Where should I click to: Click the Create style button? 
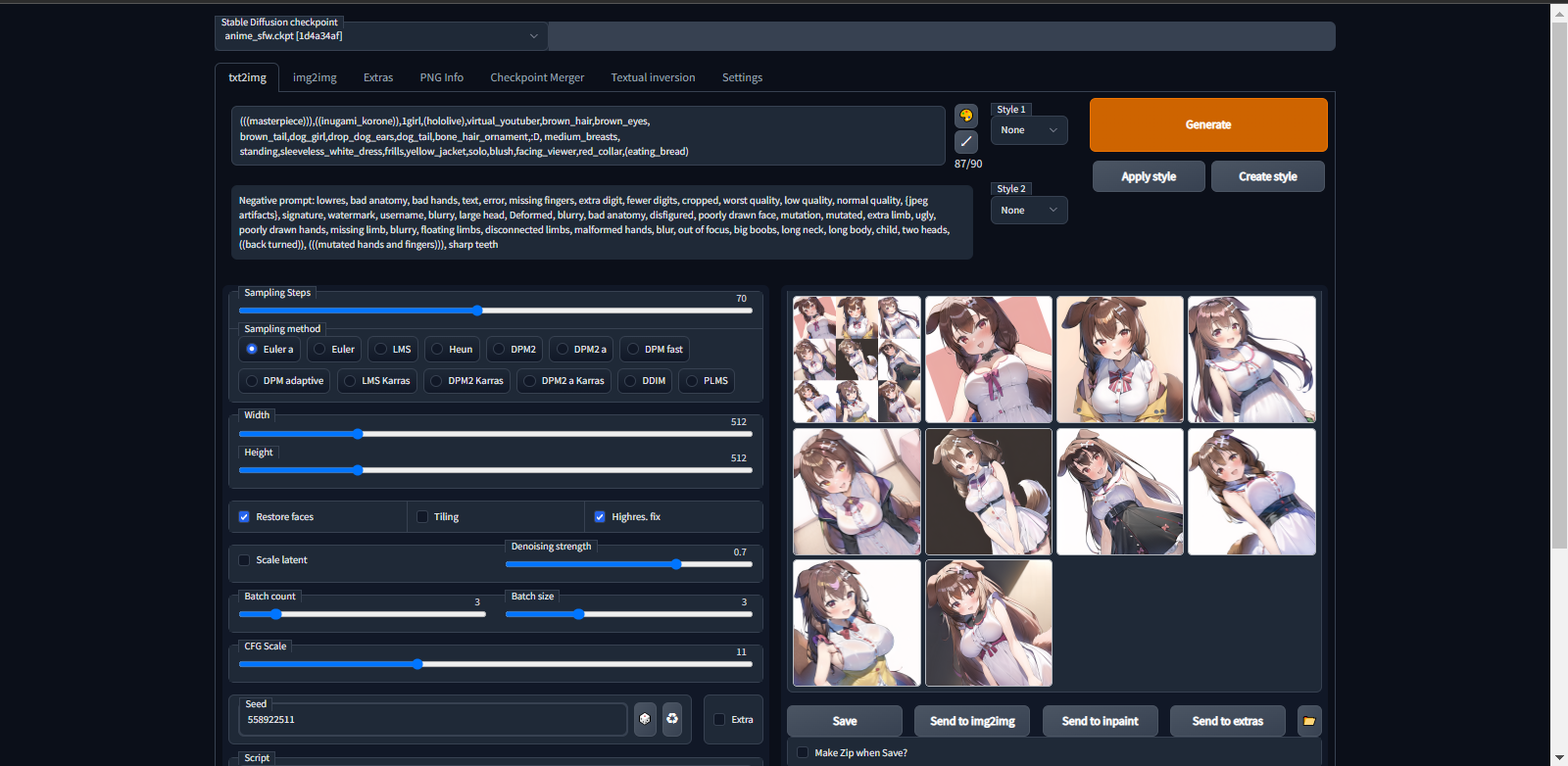1268,176
